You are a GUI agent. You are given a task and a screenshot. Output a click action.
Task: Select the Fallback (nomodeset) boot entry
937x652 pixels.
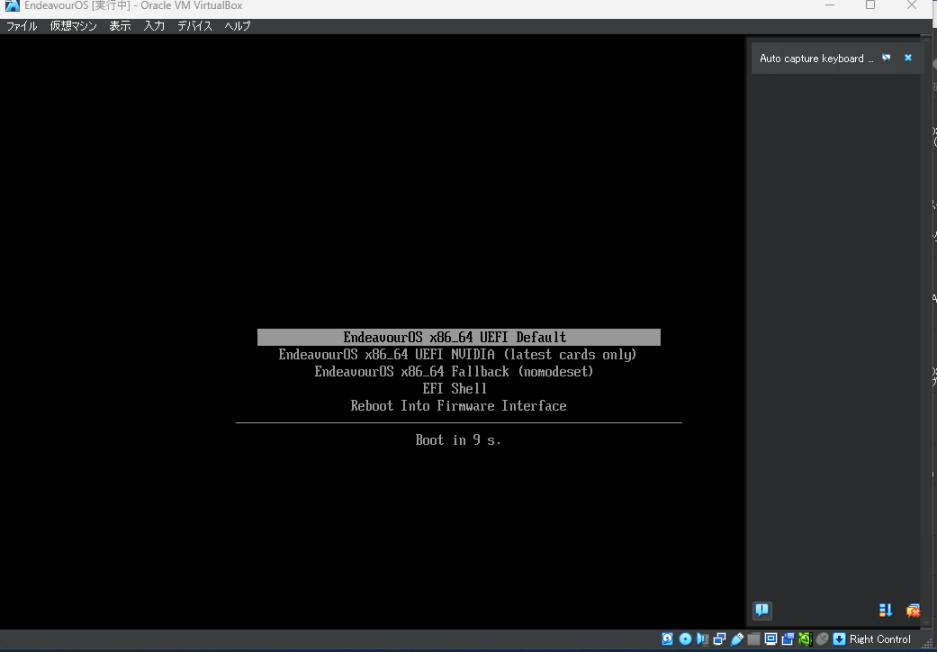(x=454, y=372)
